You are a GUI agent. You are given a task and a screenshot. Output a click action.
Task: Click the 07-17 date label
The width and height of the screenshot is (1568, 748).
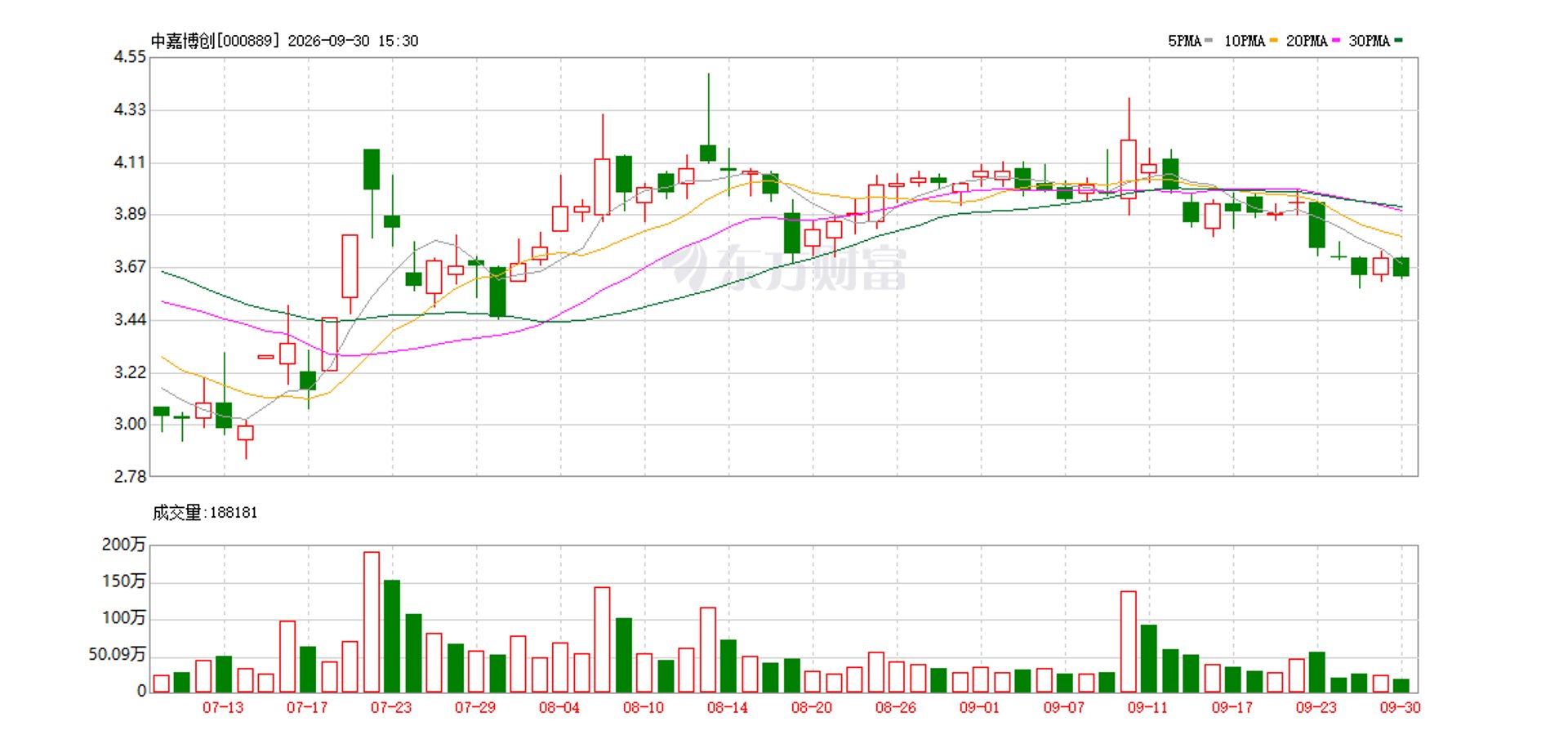tap(307, 708)
